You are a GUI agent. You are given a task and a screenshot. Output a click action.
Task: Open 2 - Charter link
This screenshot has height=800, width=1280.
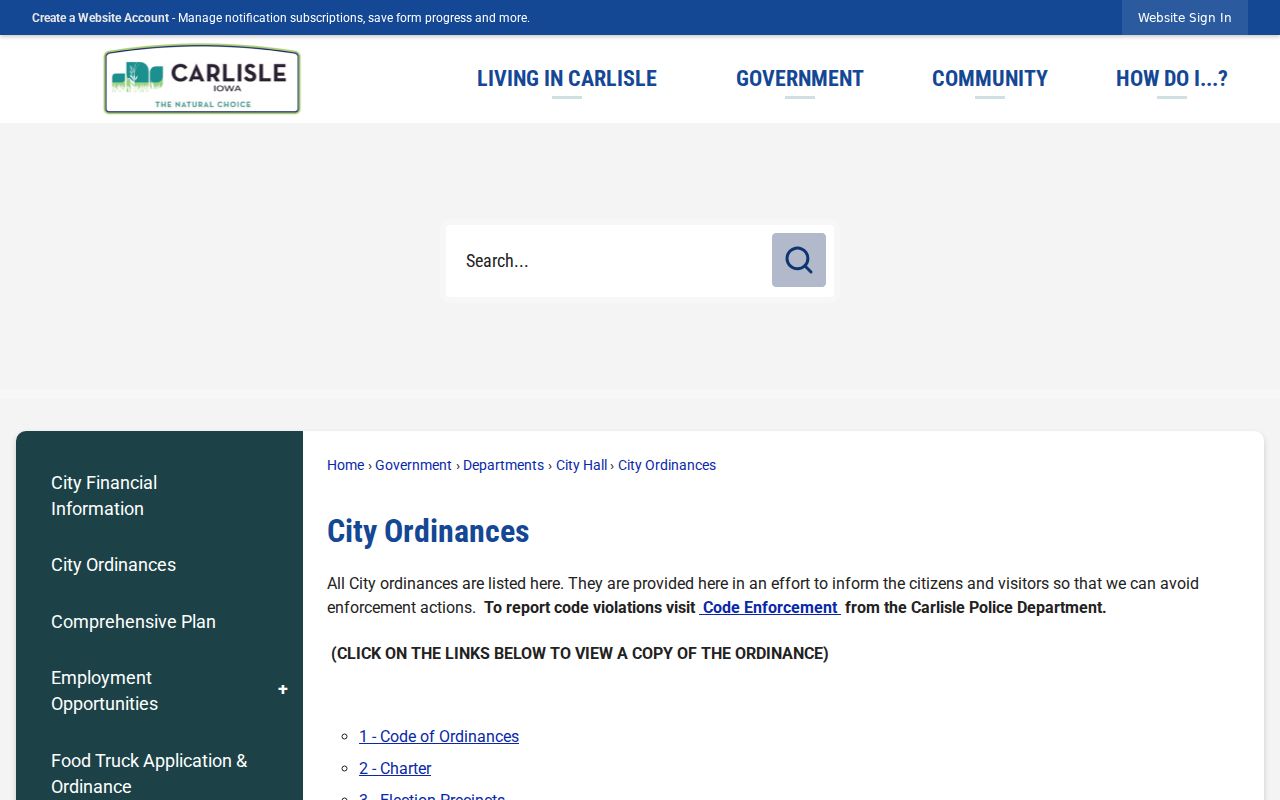tap(395, 768)
